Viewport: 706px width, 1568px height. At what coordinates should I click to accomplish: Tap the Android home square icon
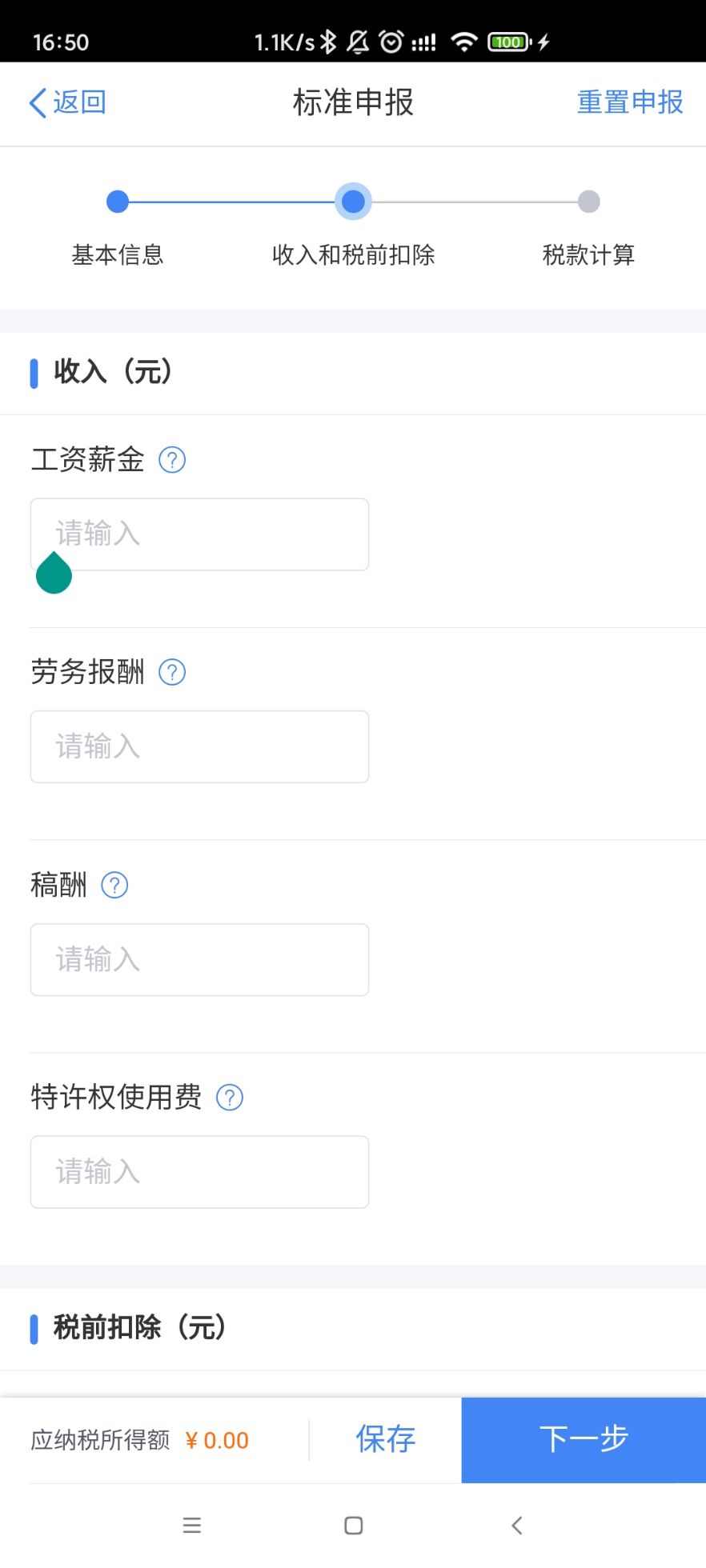[353, 1525]
